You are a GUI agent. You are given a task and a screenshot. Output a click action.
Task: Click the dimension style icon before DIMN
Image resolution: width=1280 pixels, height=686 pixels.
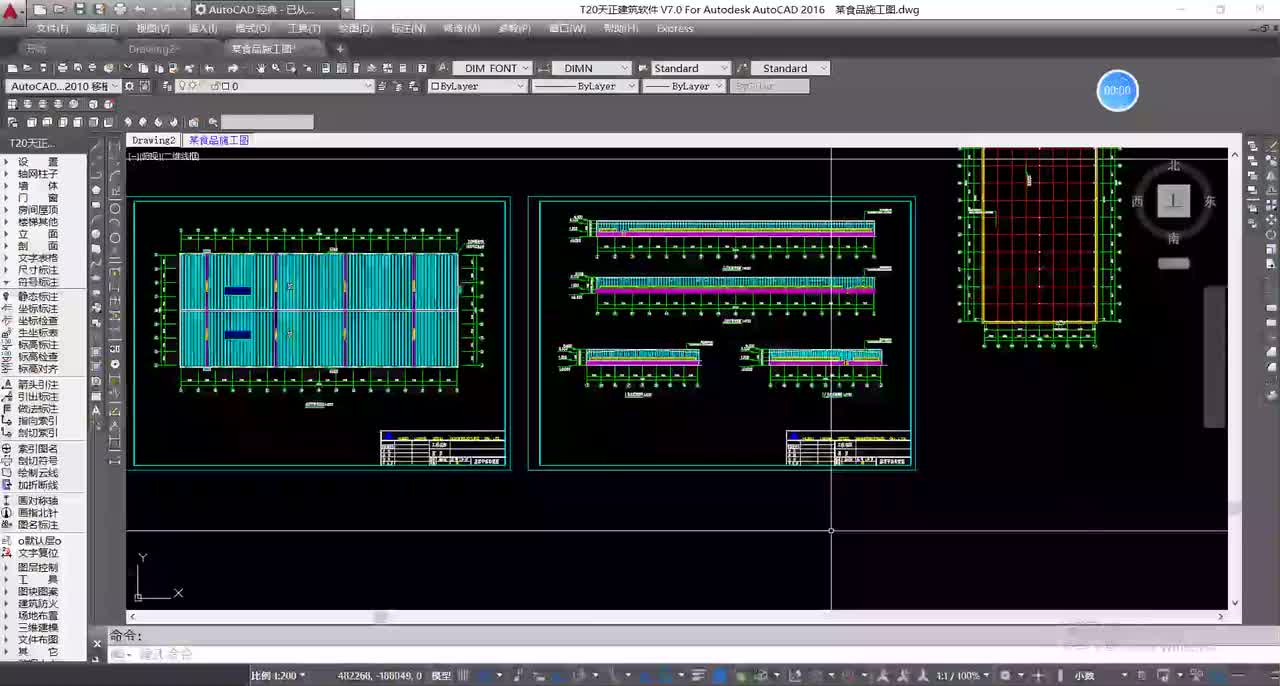click(x=544, y=68)
